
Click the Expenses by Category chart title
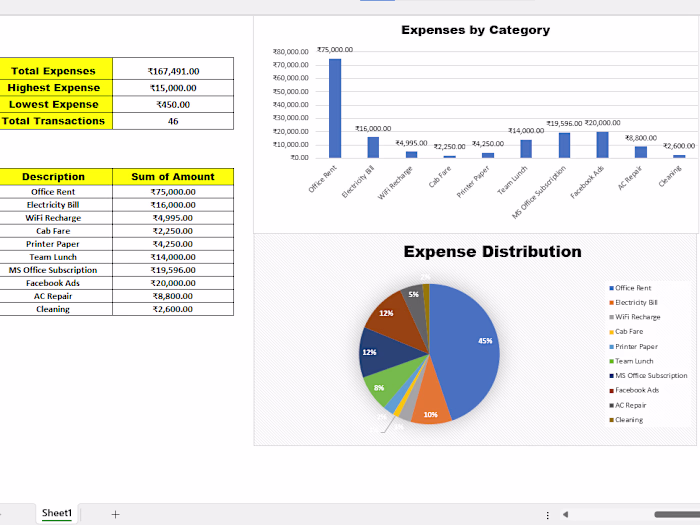[x=475, y=30]
